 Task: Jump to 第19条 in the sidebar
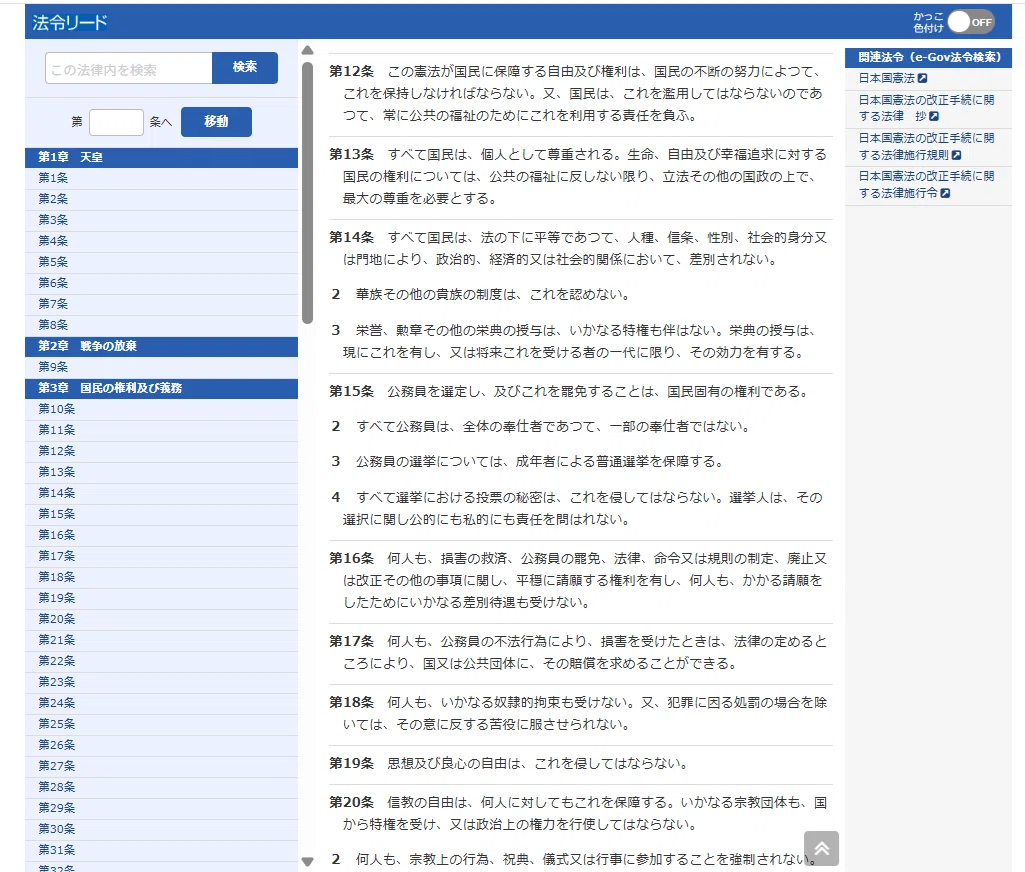[x=161, y=597]
